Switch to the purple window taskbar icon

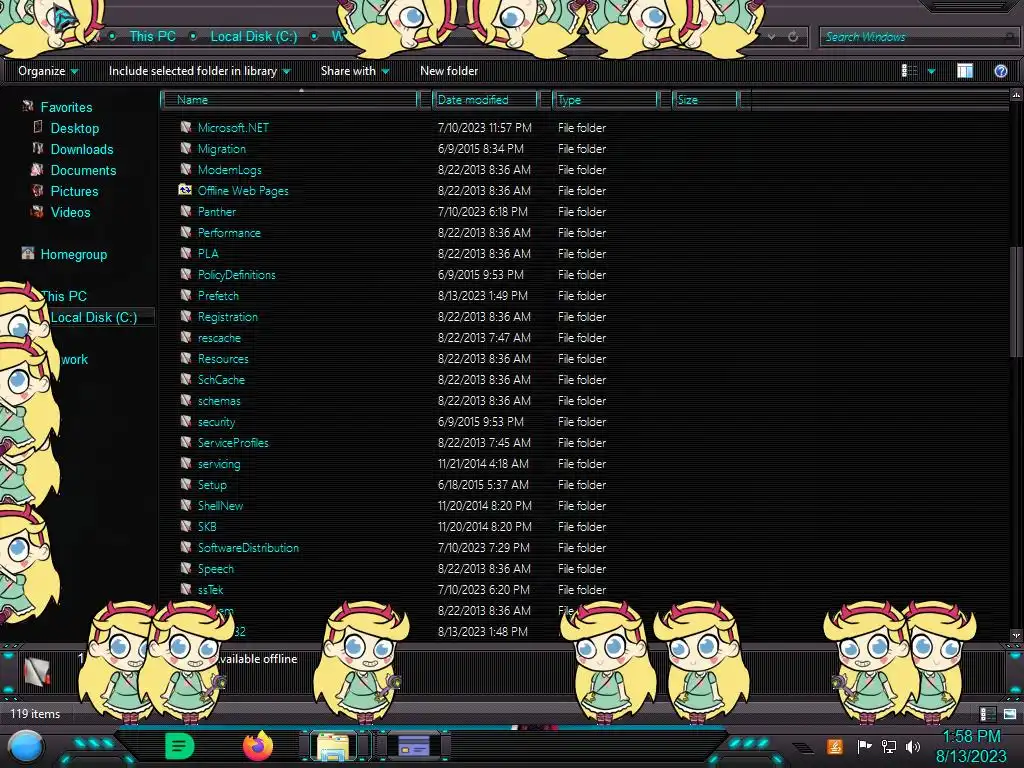(x=413, y=746)
